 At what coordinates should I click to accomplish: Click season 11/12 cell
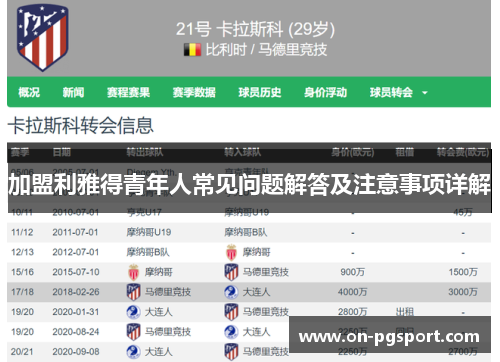pos(22,232)
